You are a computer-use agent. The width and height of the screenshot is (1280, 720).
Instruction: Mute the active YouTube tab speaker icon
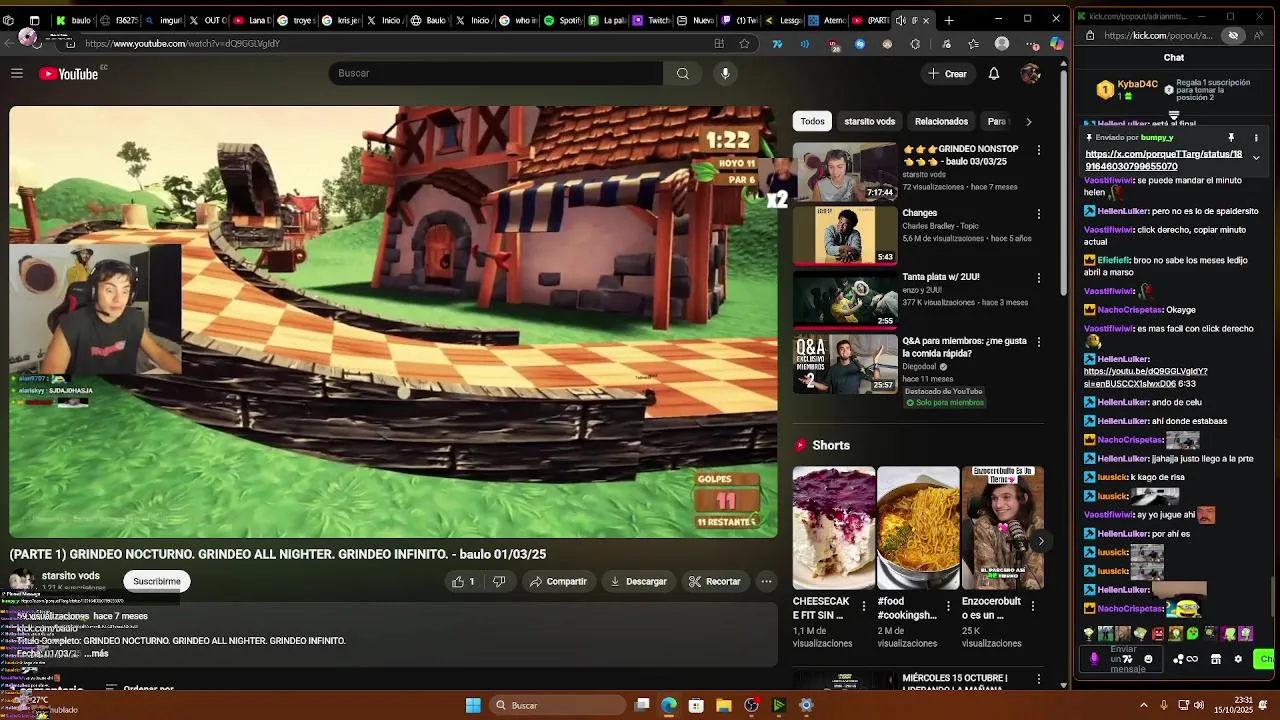(900, 20)
